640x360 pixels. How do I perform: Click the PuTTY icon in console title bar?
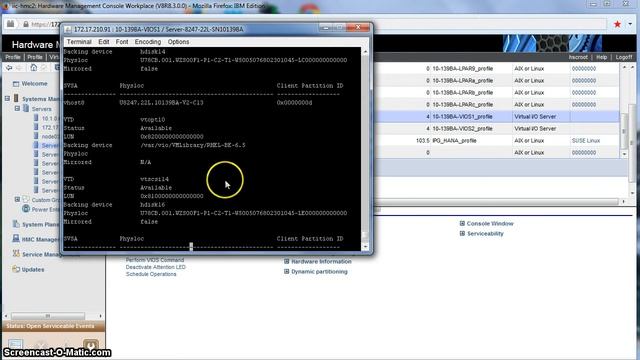[x=68, y=29]
